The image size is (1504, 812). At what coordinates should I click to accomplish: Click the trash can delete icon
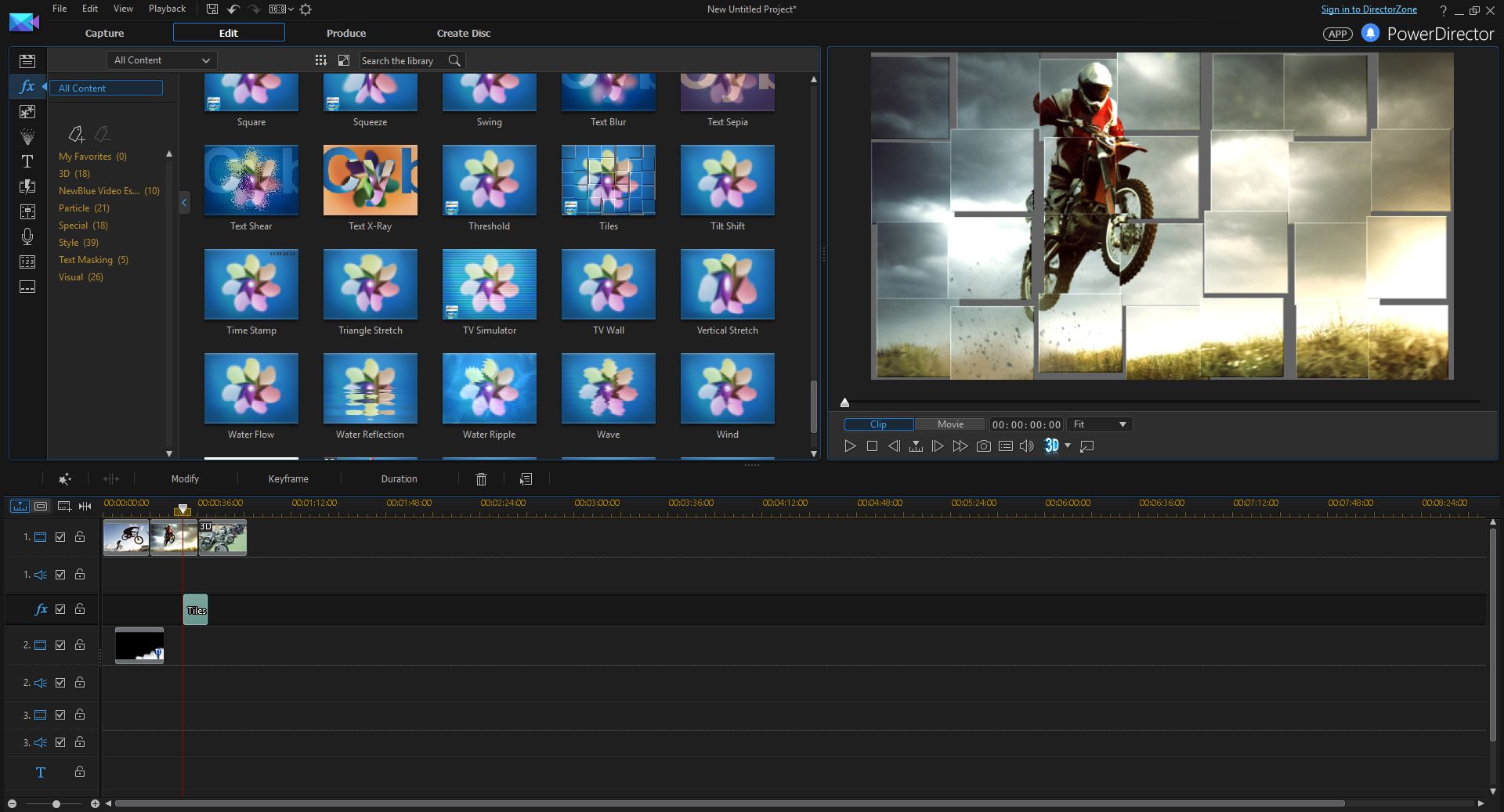pos(482,478)
